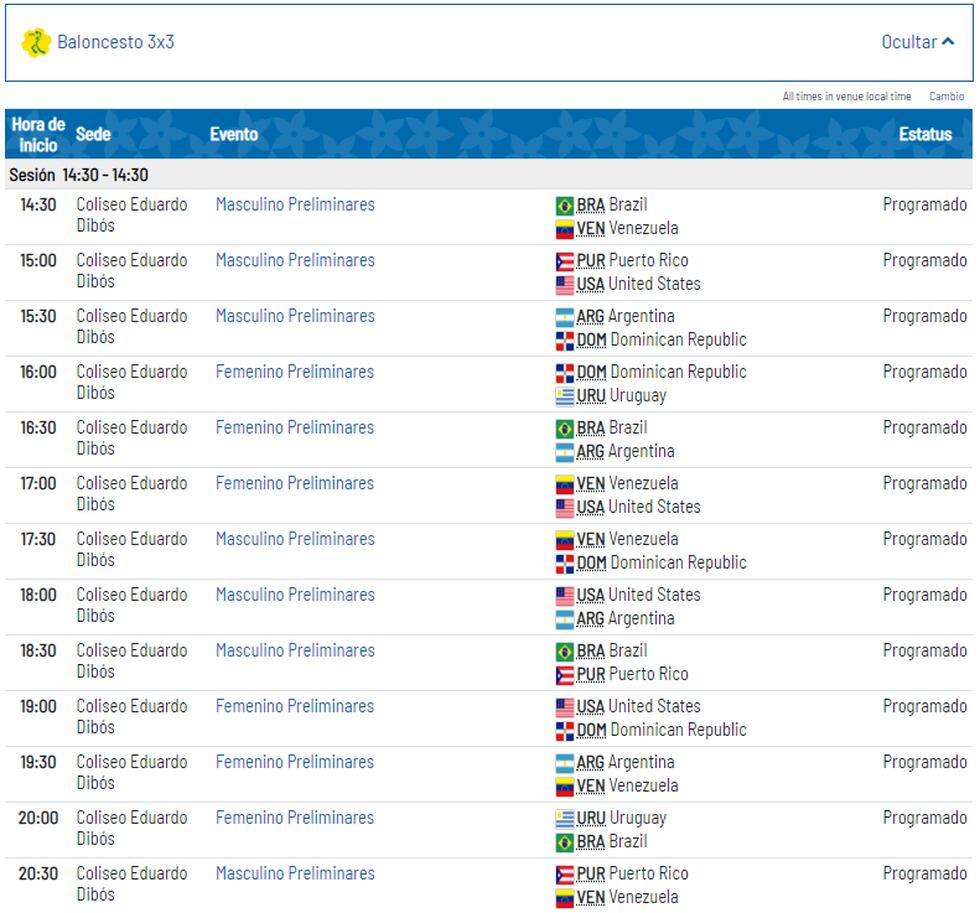
Task: Open Femenino Preliminares event at 20:00
Action: (x=294, y=818)
